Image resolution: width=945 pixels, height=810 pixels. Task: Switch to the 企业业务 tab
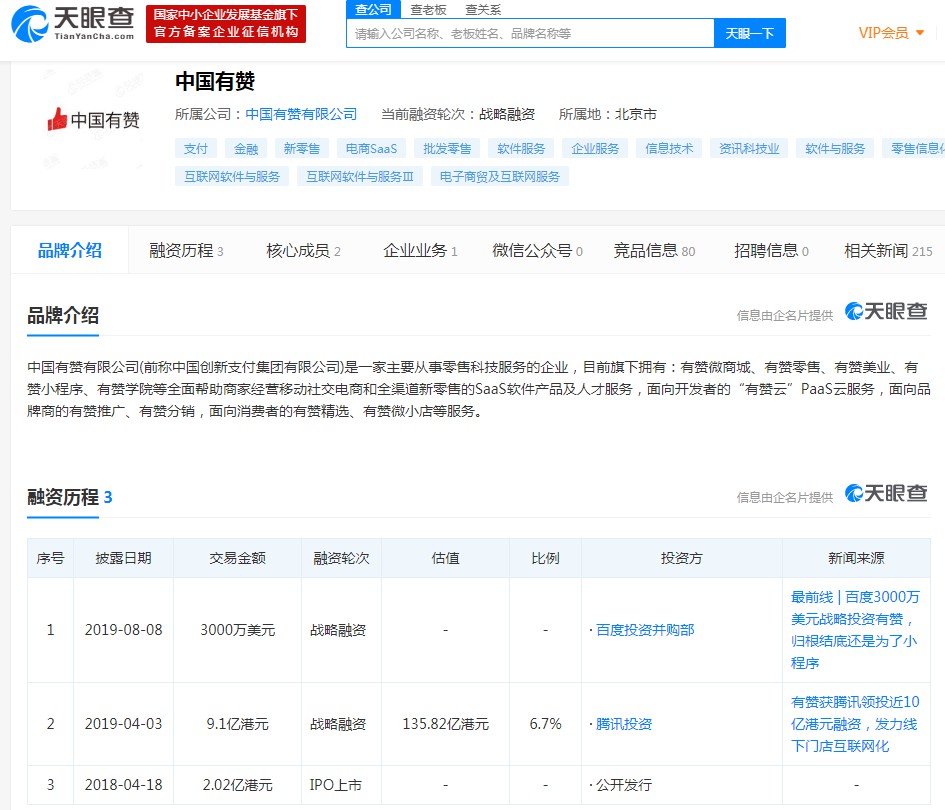(x=420, y=250)
